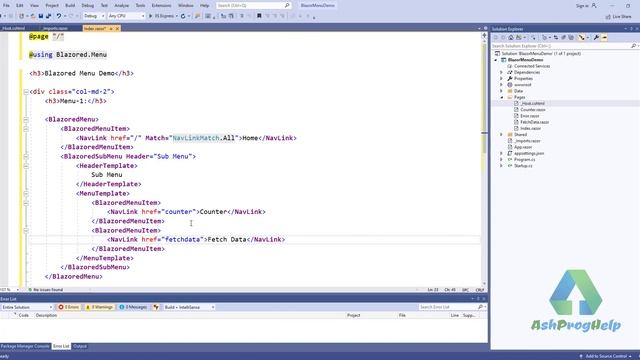This screenshot has height=360, width=640.
Task: Click the Live Share button label
Action: tap(622, 17)
